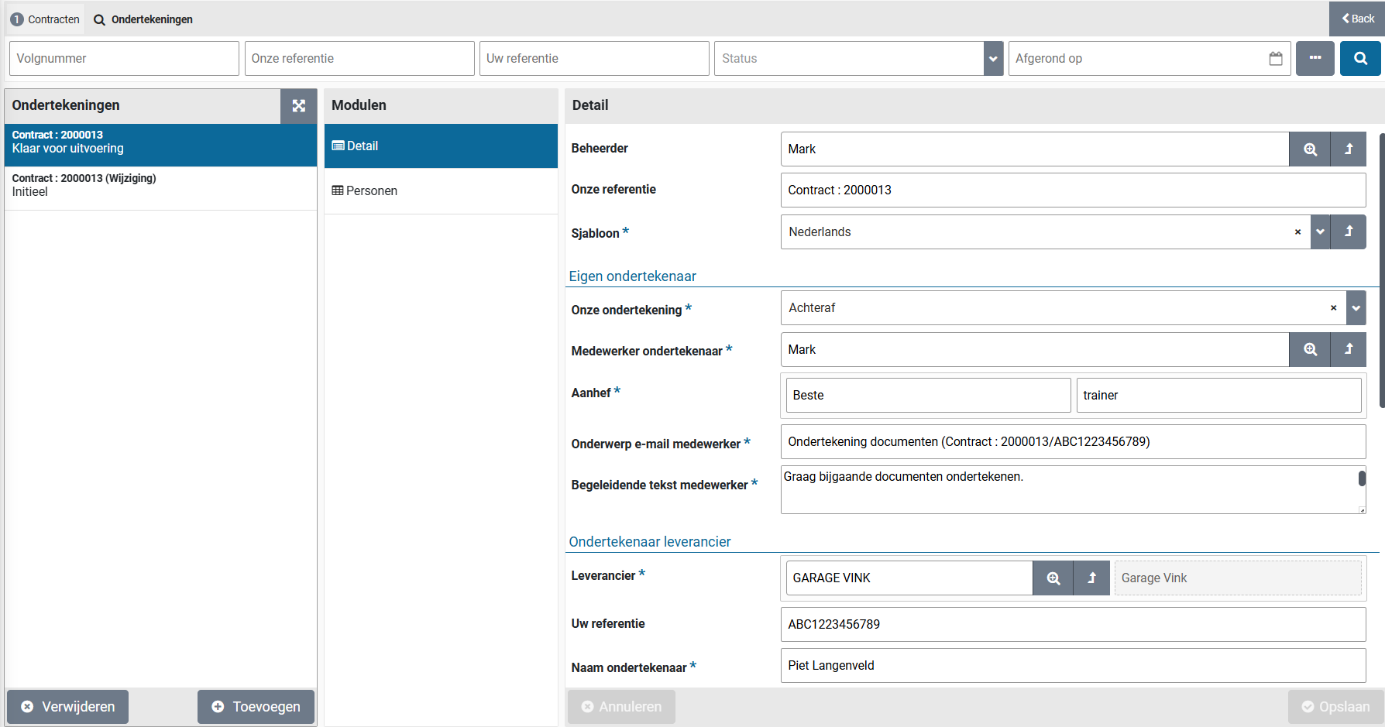The width and height of the screenshot is (1385, 727).
Task: Click the arrow icon next to Beheerder lookup
Action: [x=1348, y=149]
